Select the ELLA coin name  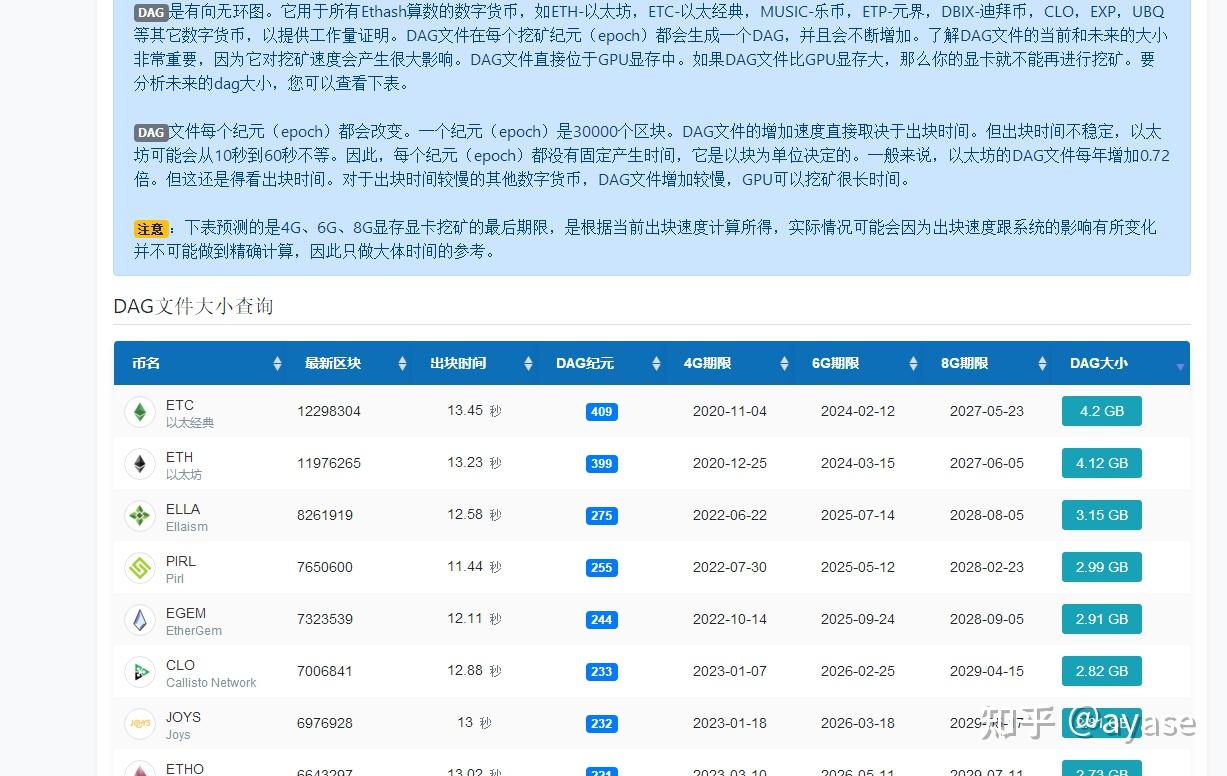click(183, 509)
